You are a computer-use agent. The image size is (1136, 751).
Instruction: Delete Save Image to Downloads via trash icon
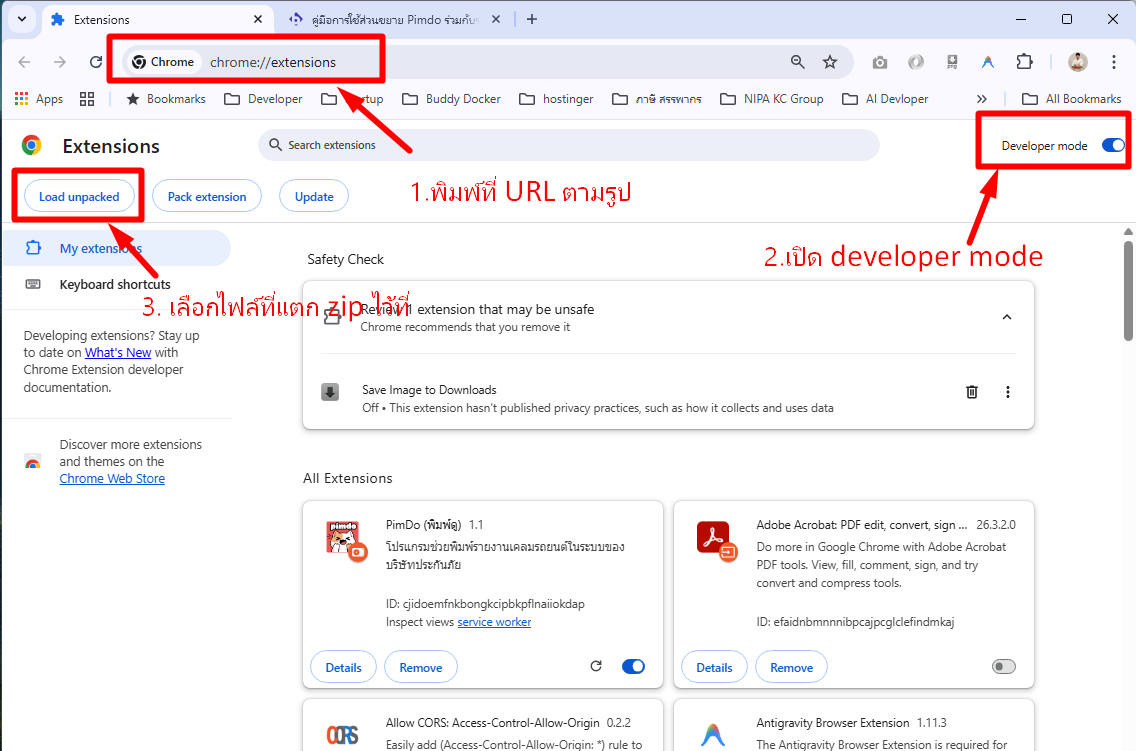(971, 392)
